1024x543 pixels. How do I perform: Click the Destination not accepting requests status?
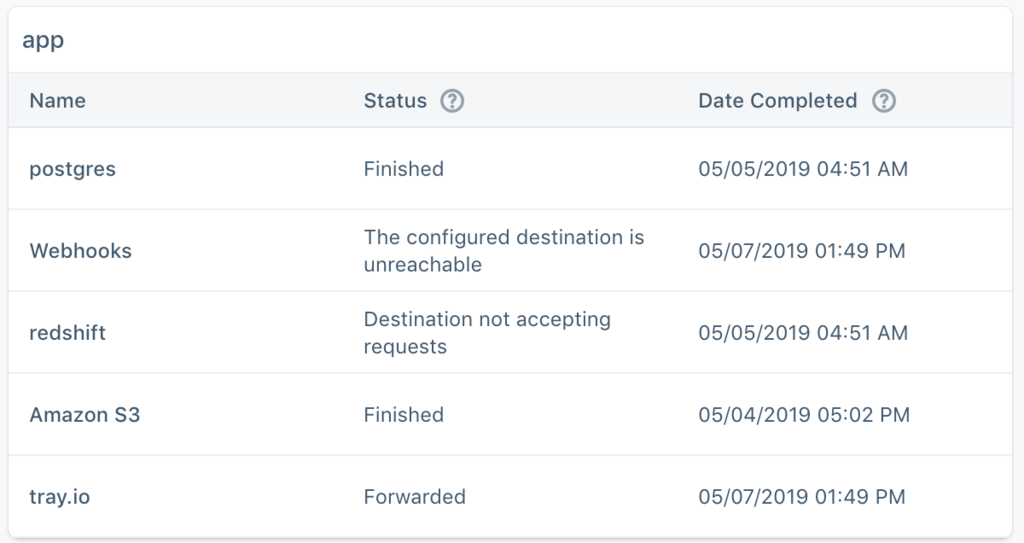click(x=487, y=333)
